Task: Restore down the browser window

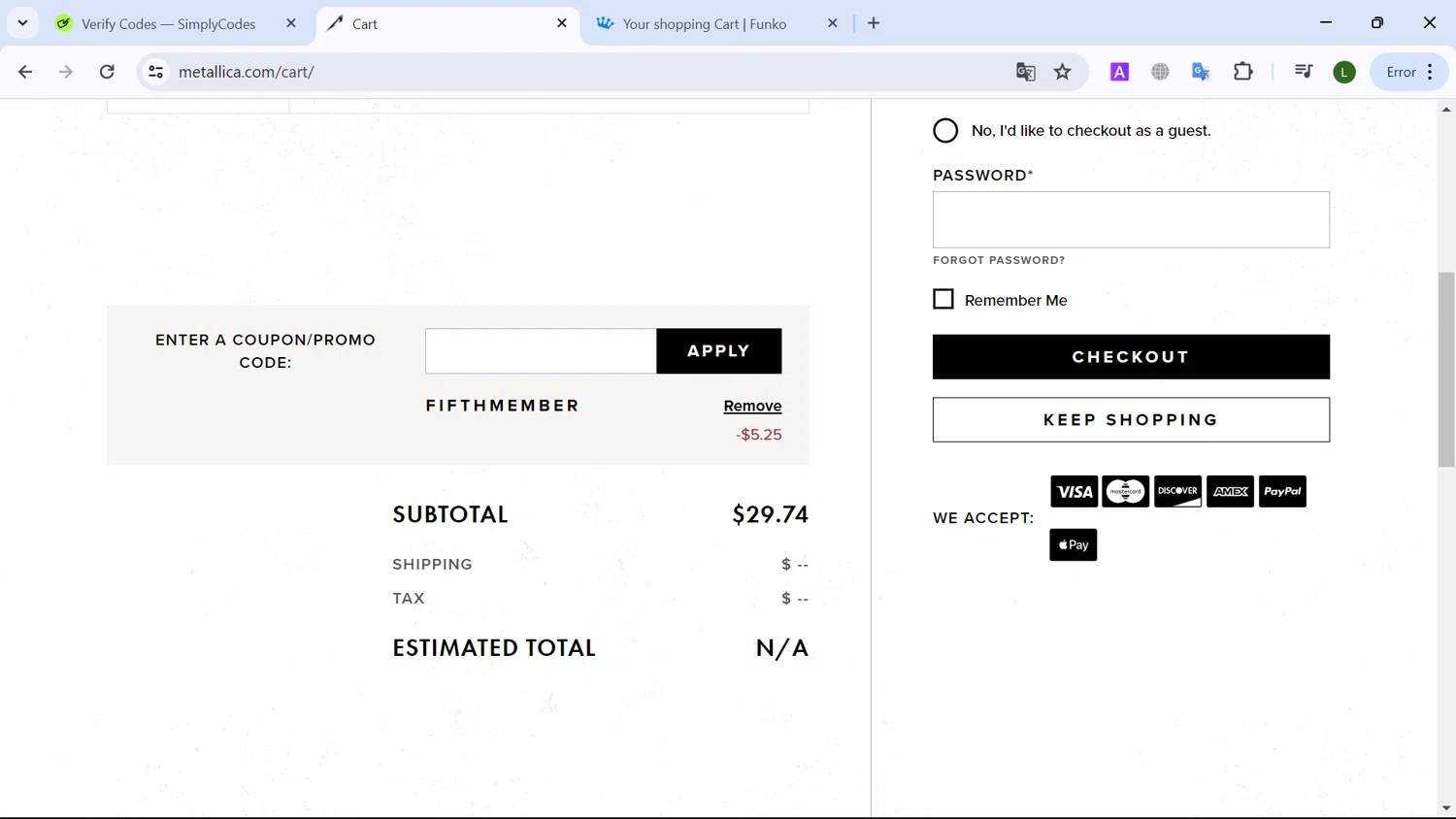Action: click(1377, 22)
